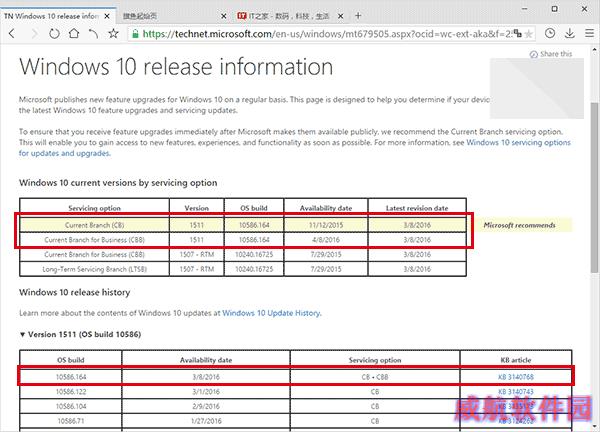Click the 'KB article' column header
This screenshot has height=432, width=600.
pos(515,360)
